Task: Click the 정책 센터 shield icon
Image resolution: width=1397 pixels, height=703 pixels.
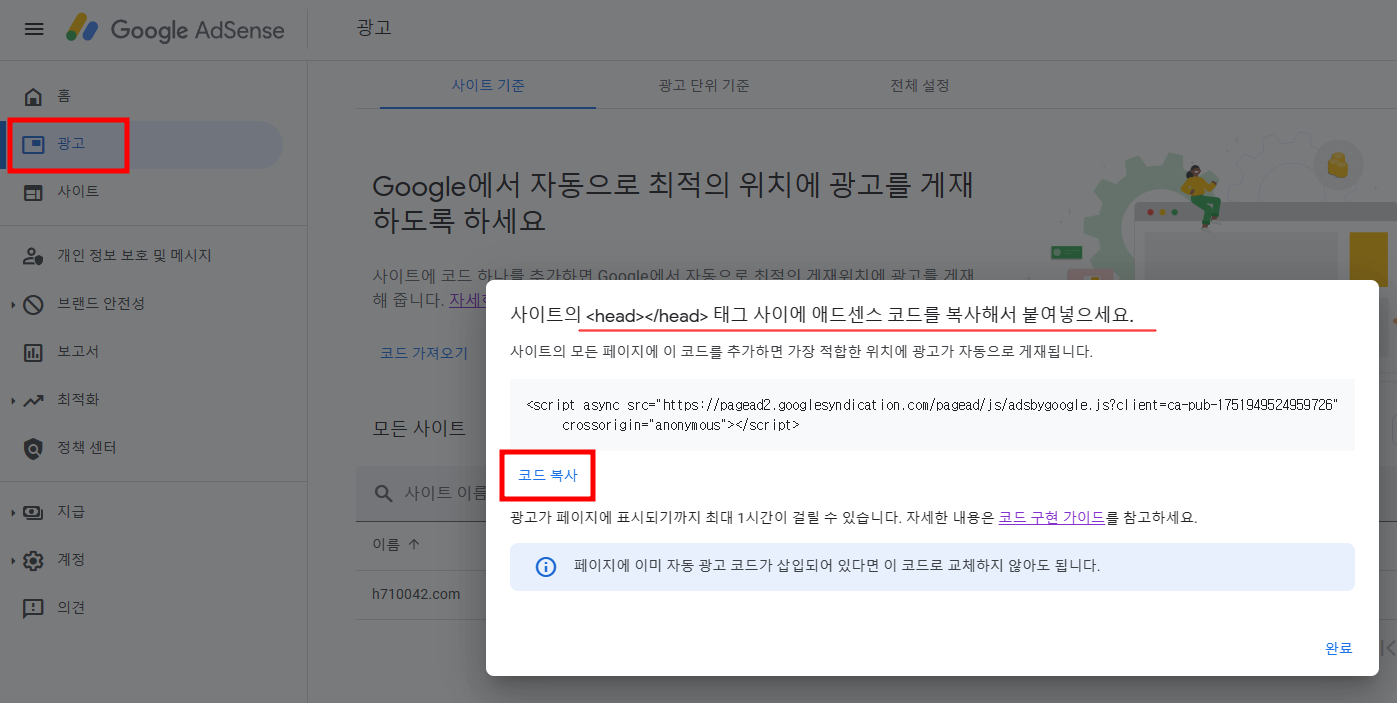Action: [33, 448]
